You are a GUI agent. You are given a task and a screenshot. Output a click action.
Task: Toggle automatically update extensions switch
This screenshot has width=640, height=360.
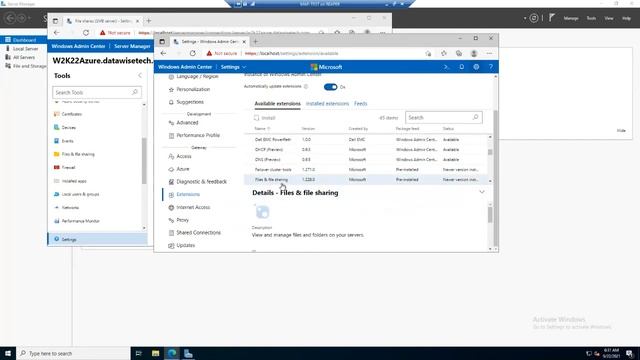click(330, 87)
